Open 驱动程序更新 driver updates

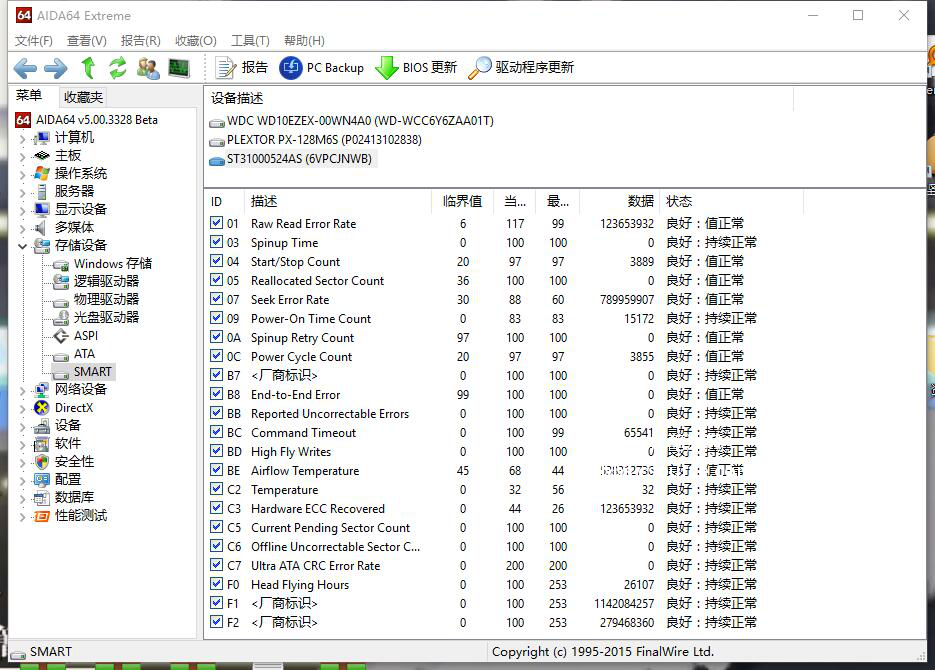(x=521, y=67)
